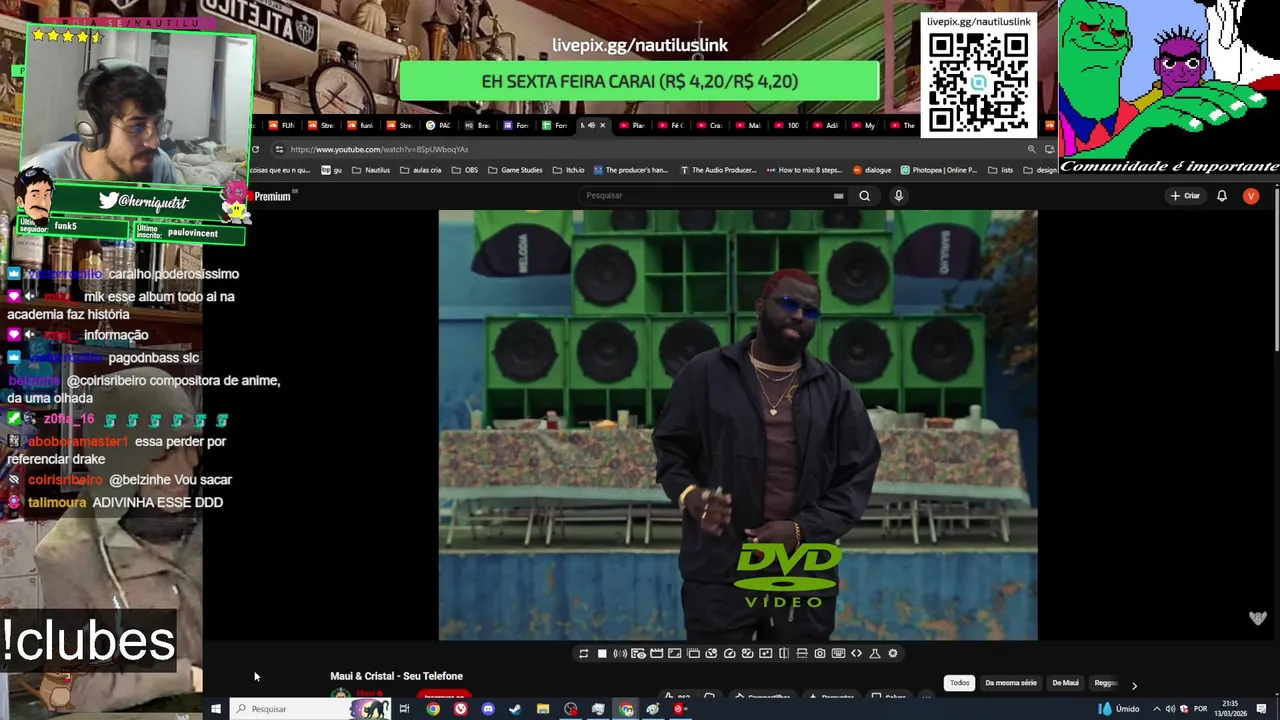The height and width of the screenshot is (720, 1280).
Task: Open Steam from the taskbar
Action: click(515, 709)
